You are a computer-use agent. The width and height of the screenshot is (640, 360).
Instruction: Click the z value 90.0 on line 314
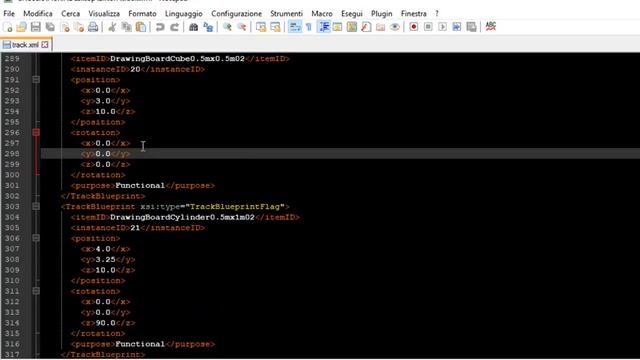[105, 323]
